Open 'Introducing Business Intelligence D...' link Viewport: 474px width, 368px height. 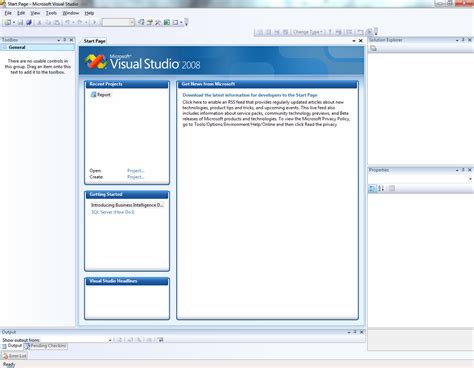[127, 205]
